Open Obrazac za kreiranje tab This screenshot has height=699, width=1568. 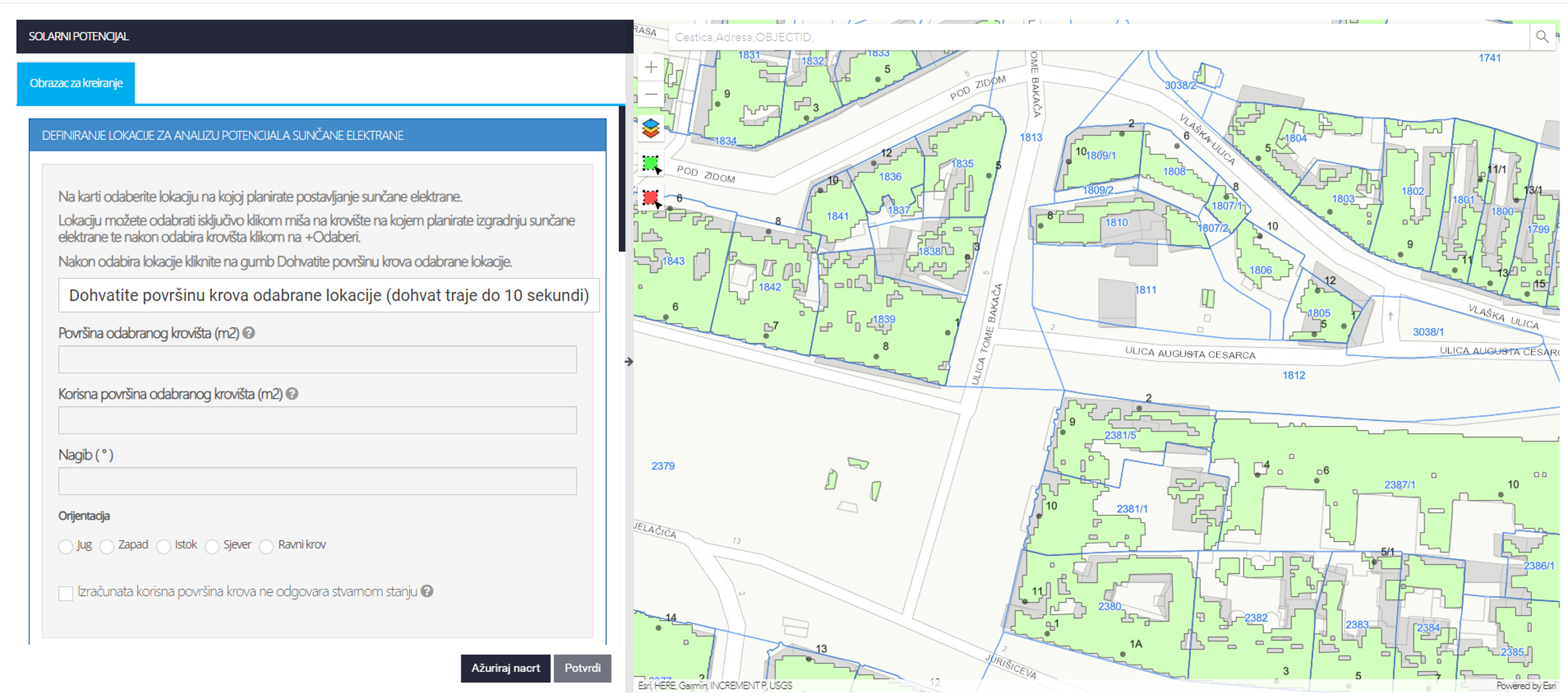[x=76, y=83]
